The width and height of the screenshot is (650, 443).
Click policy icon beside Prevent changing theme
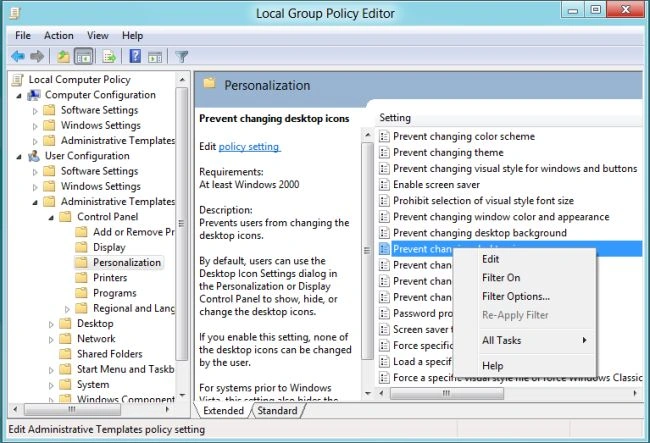(384, 153)
